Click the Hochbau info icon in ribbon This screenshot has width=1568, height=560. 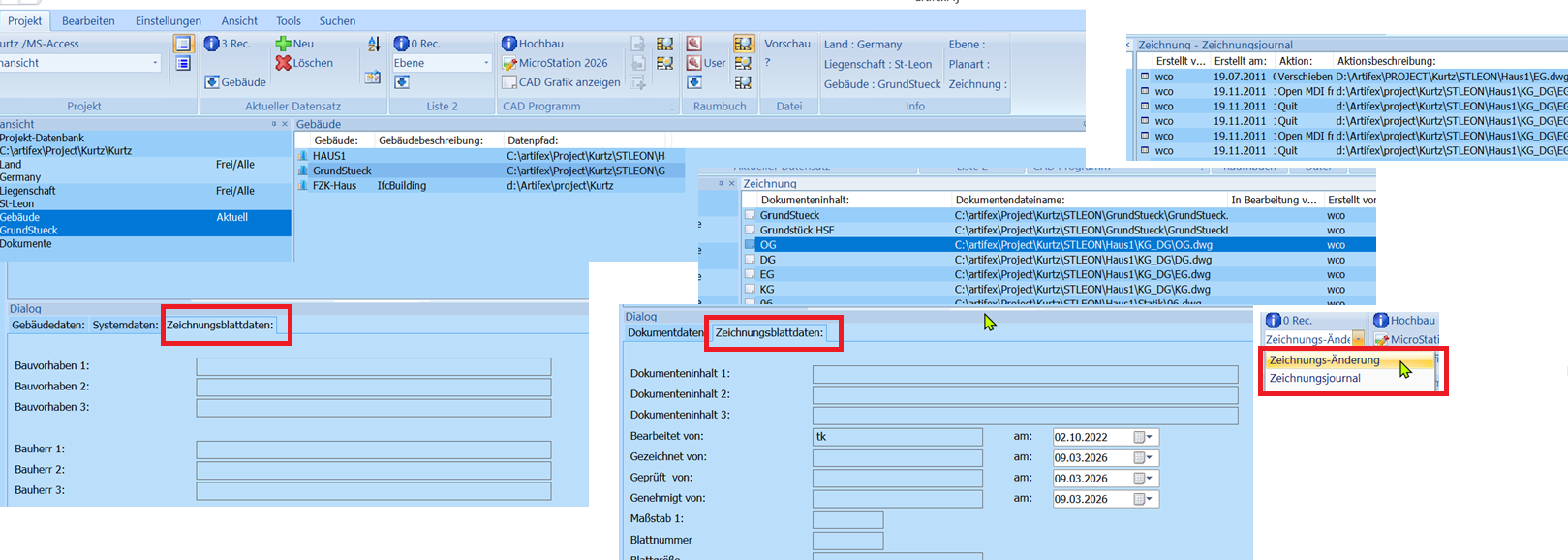pos(509,44)
